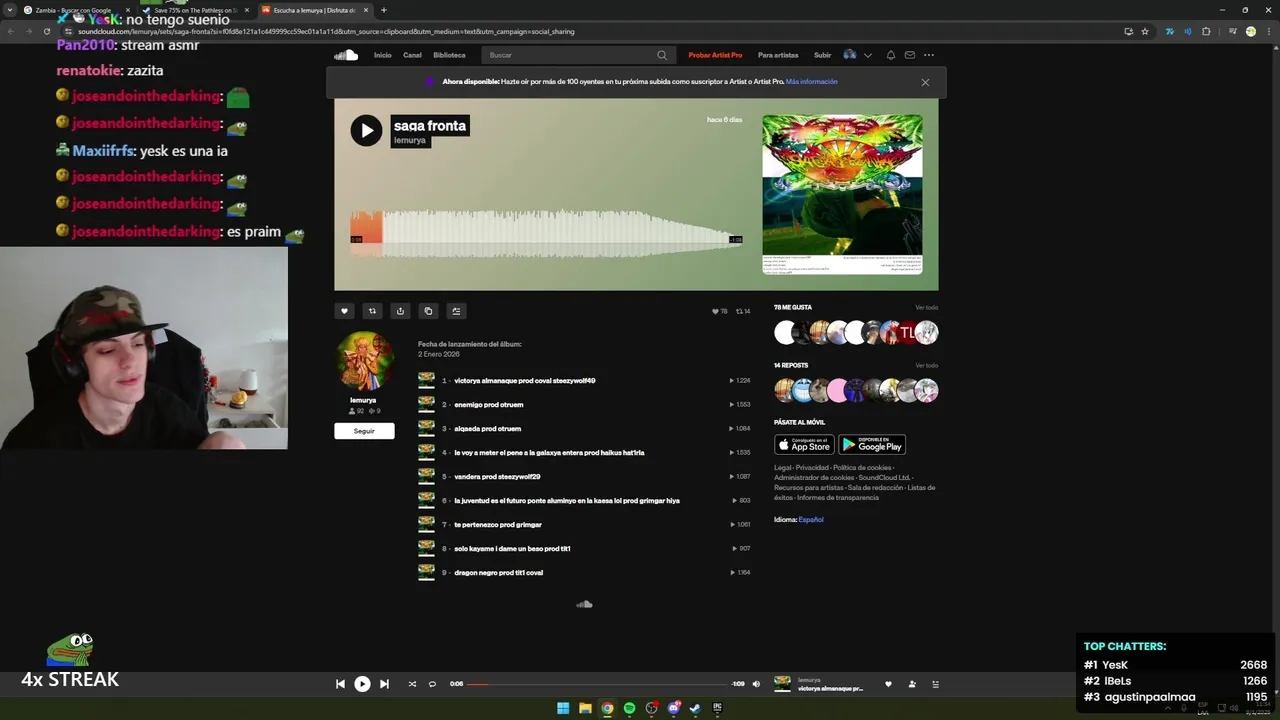Open File Explorer from the taskbar
The image size is (1280, 720).
click(x=585, y=708)
